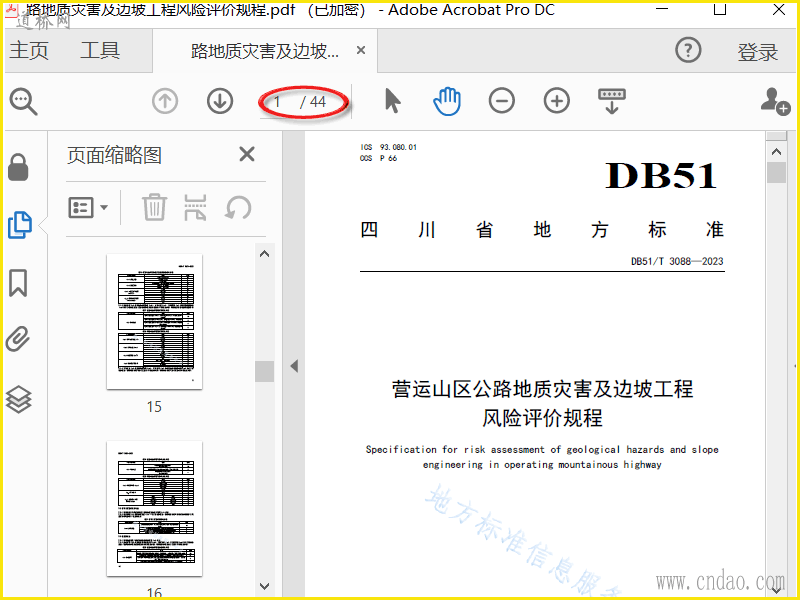The height and width of the screenshot is (600, 800).
Task: Click the 页面缩略图 panel title
Action: [114, 155]
